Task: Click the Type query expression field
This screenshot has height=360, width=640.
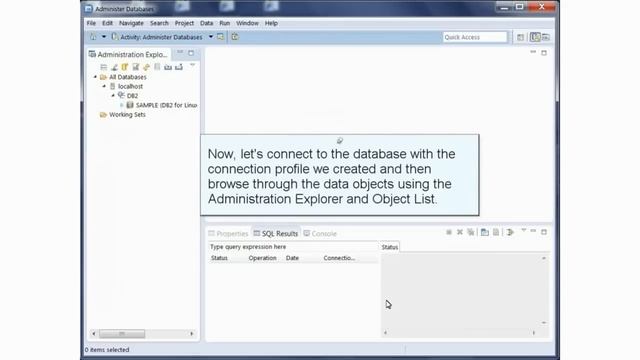Action: [293, 247]
